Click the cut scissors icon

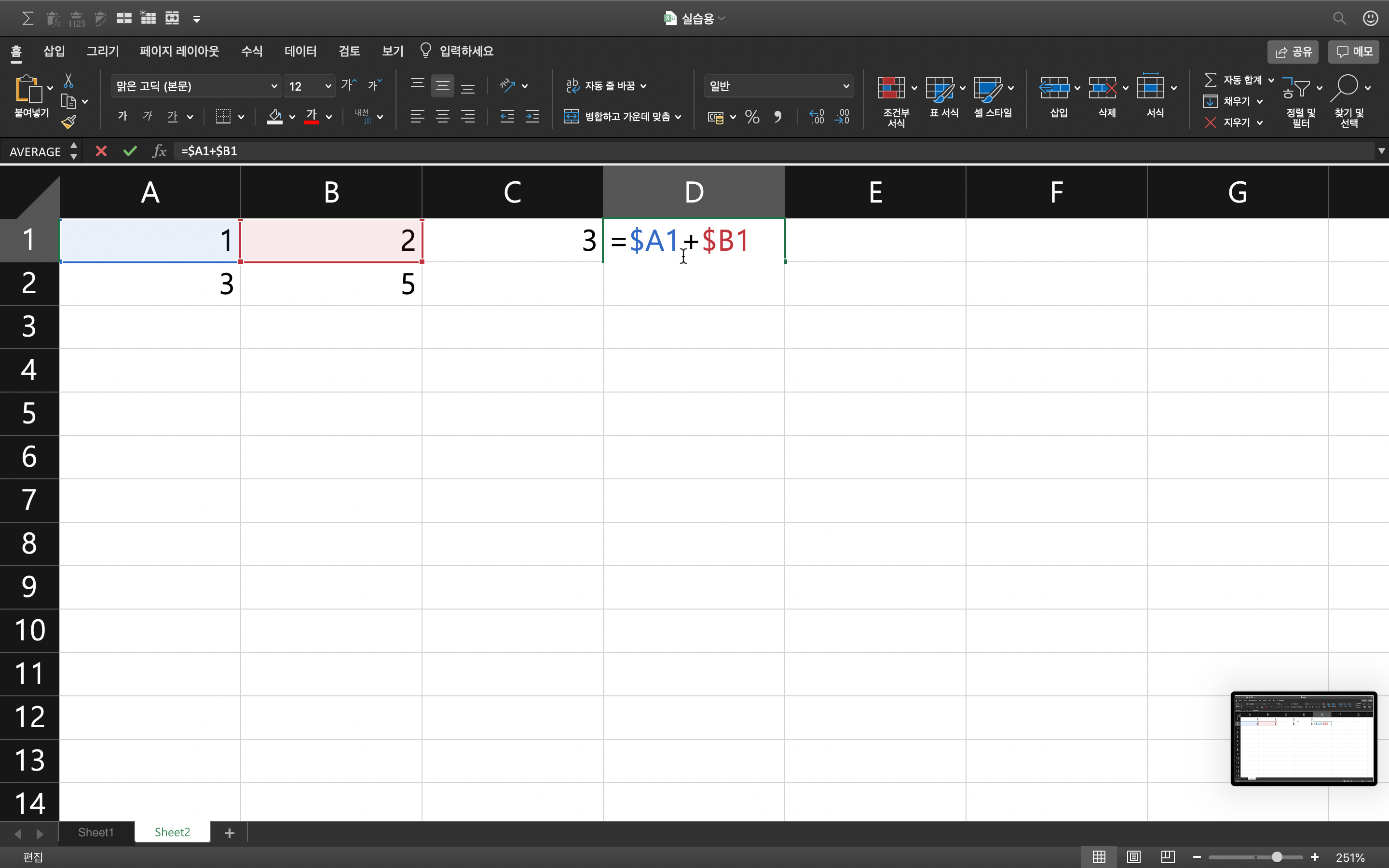(68, 81)
